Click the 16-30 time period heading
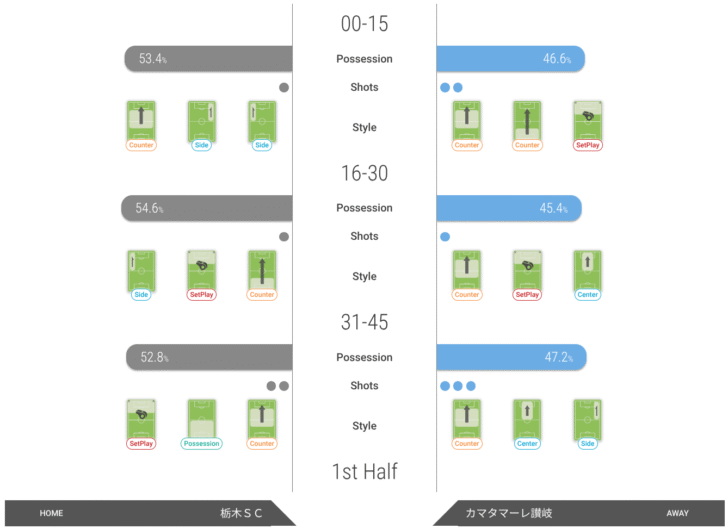This screenshot has width=728, height=529. [364, 173]
